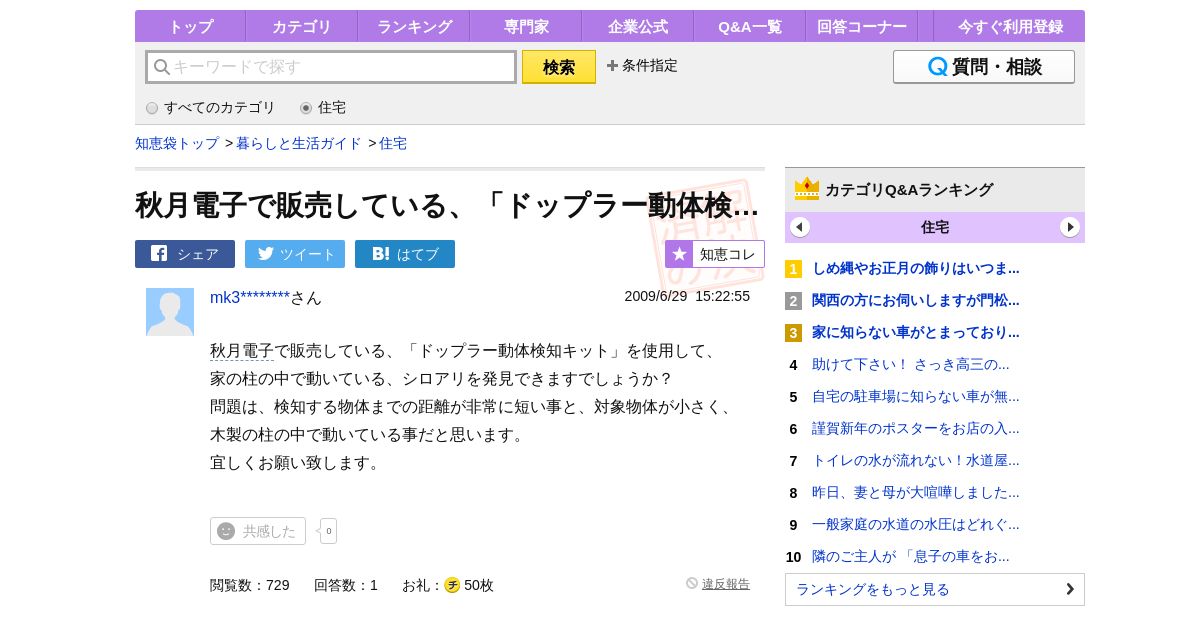Image resolution: width=1200 pixels, height=630 pixels.
Task: Click the magnifier icon in search box
Action: (162, 67)
